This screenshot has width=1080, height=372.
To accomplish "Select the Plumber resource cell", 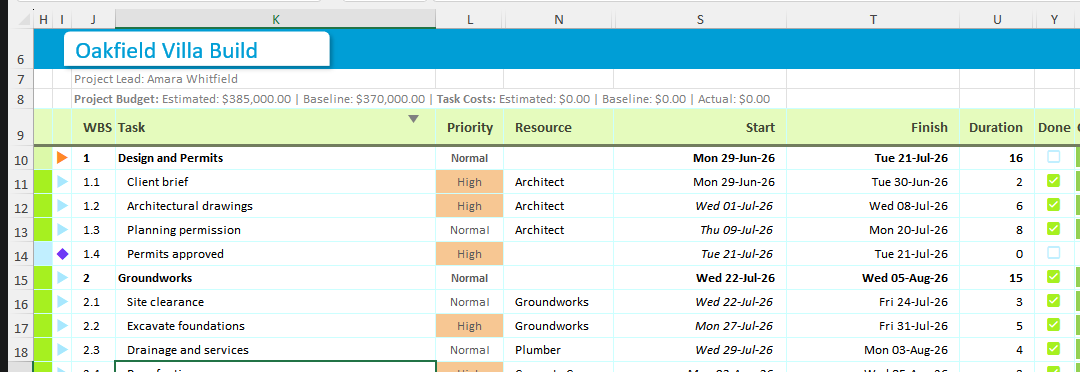I will coord(559,350).
